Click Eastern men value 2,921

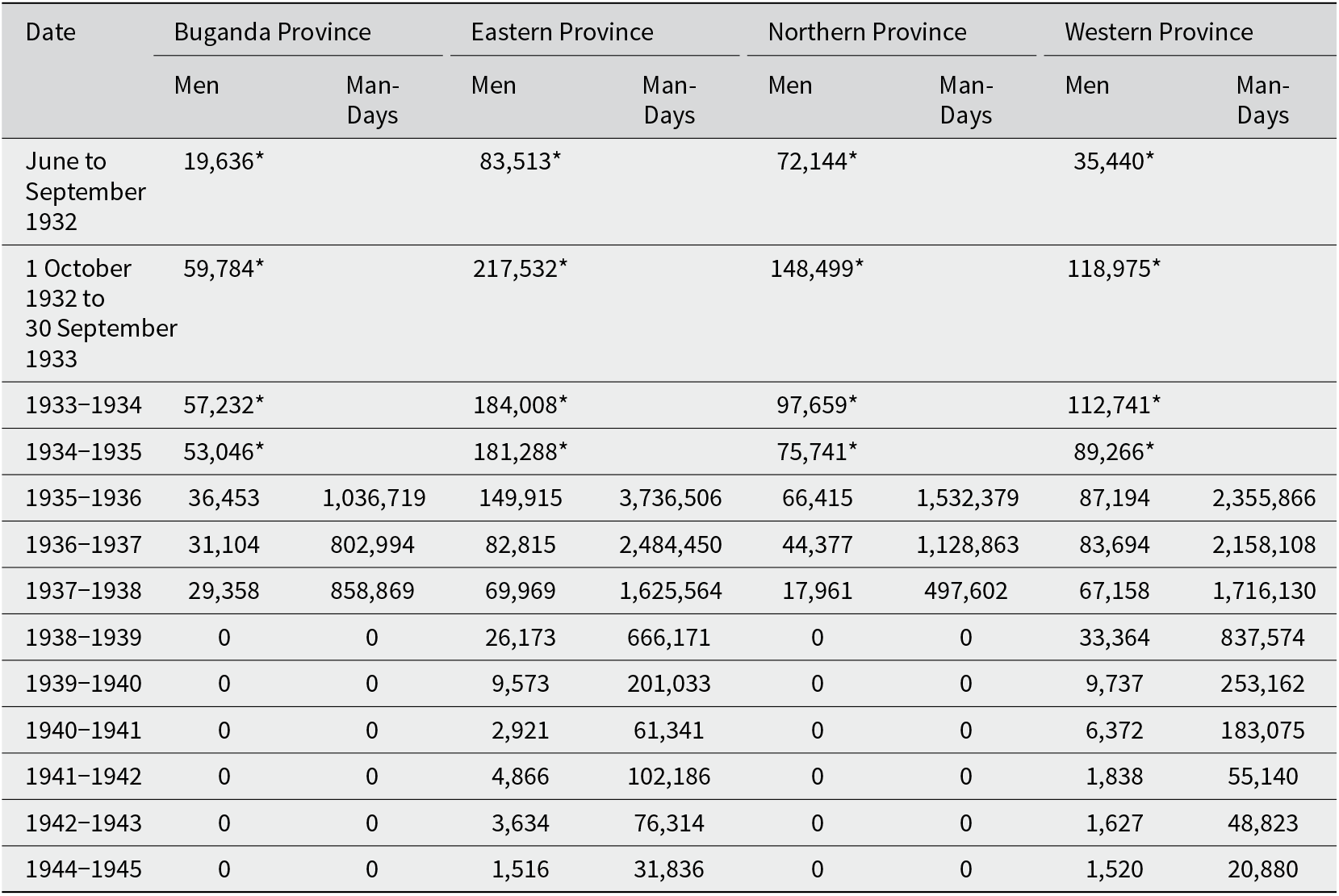click(521, 731)
